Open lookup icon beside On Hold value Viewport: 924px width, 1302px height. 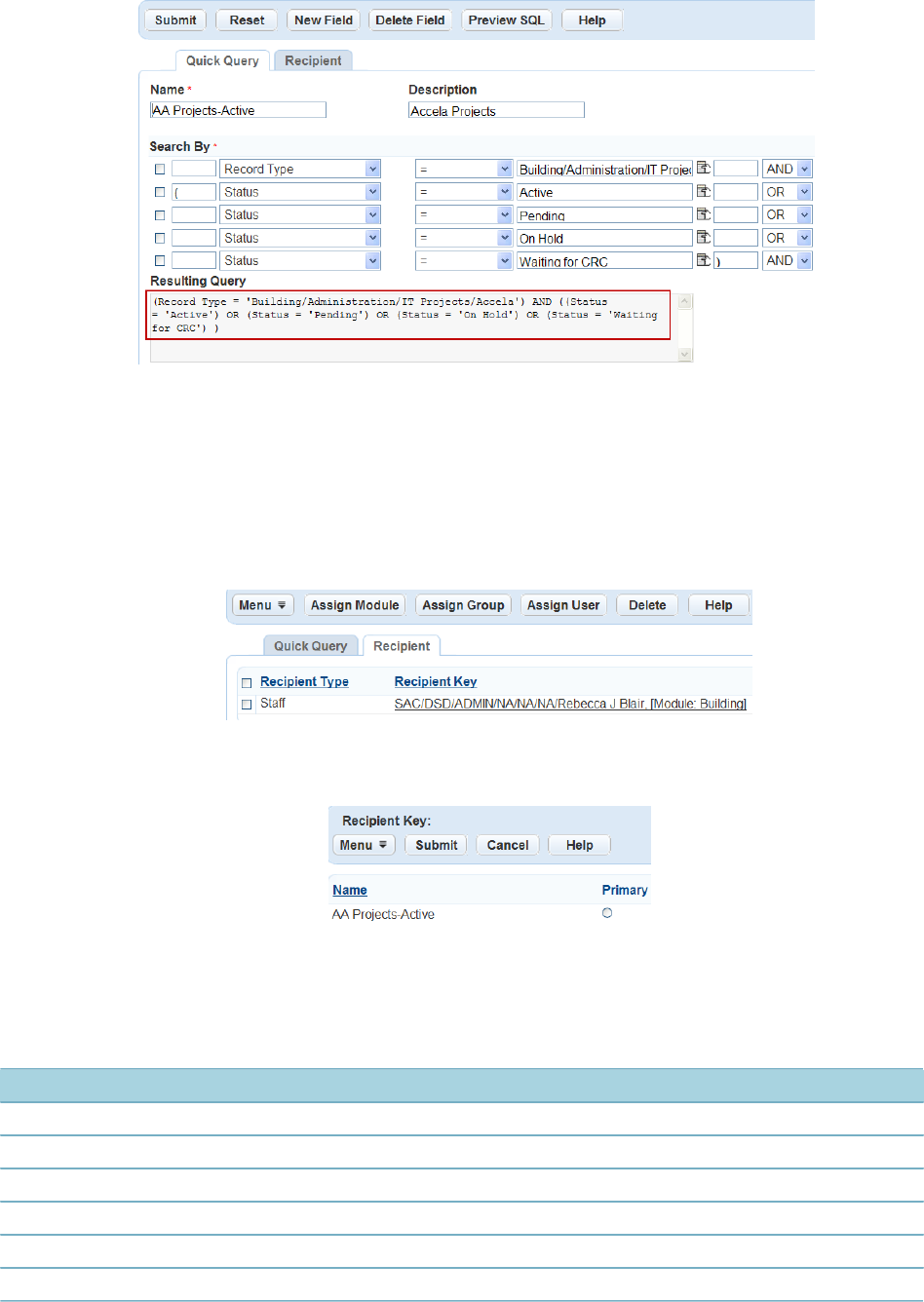(703, 238)
